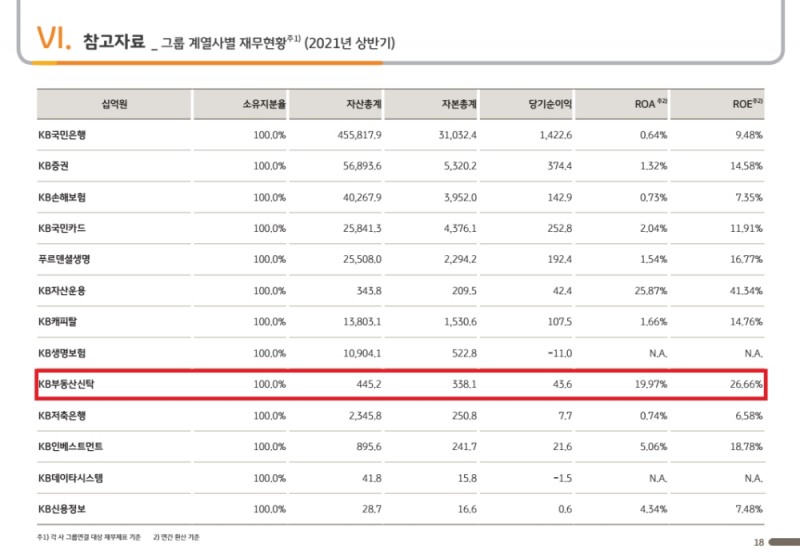Viewport: 800px width, 554px height.
Task: Select net income value '142.9'
Action: [x=560, y=197]
